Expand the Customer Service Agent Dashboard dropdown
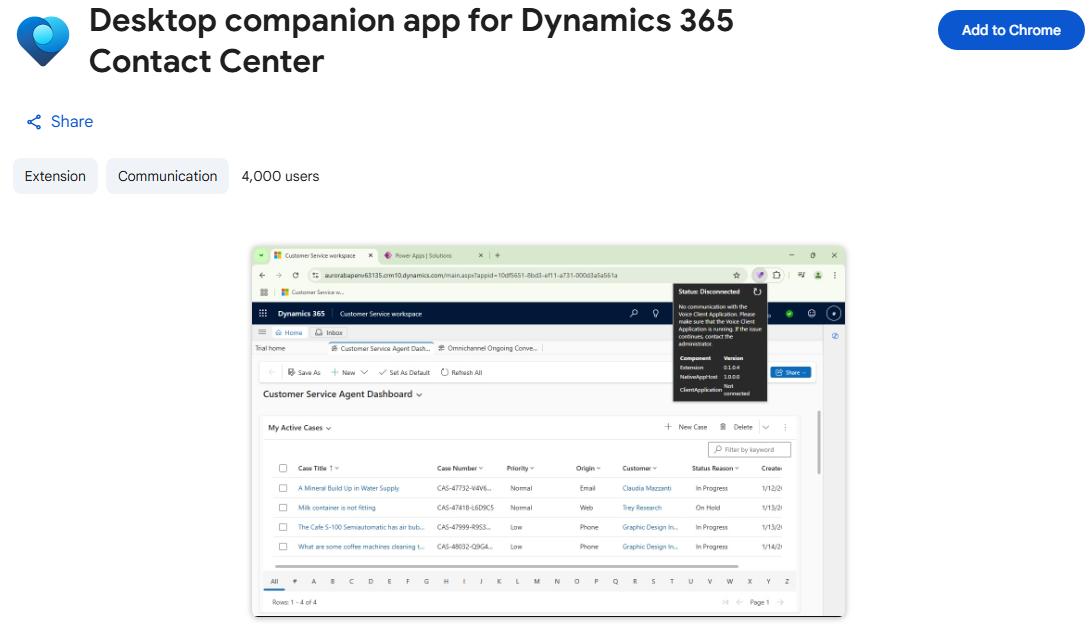The width and height of the screenshot is (1089, 632). (419, 394)
